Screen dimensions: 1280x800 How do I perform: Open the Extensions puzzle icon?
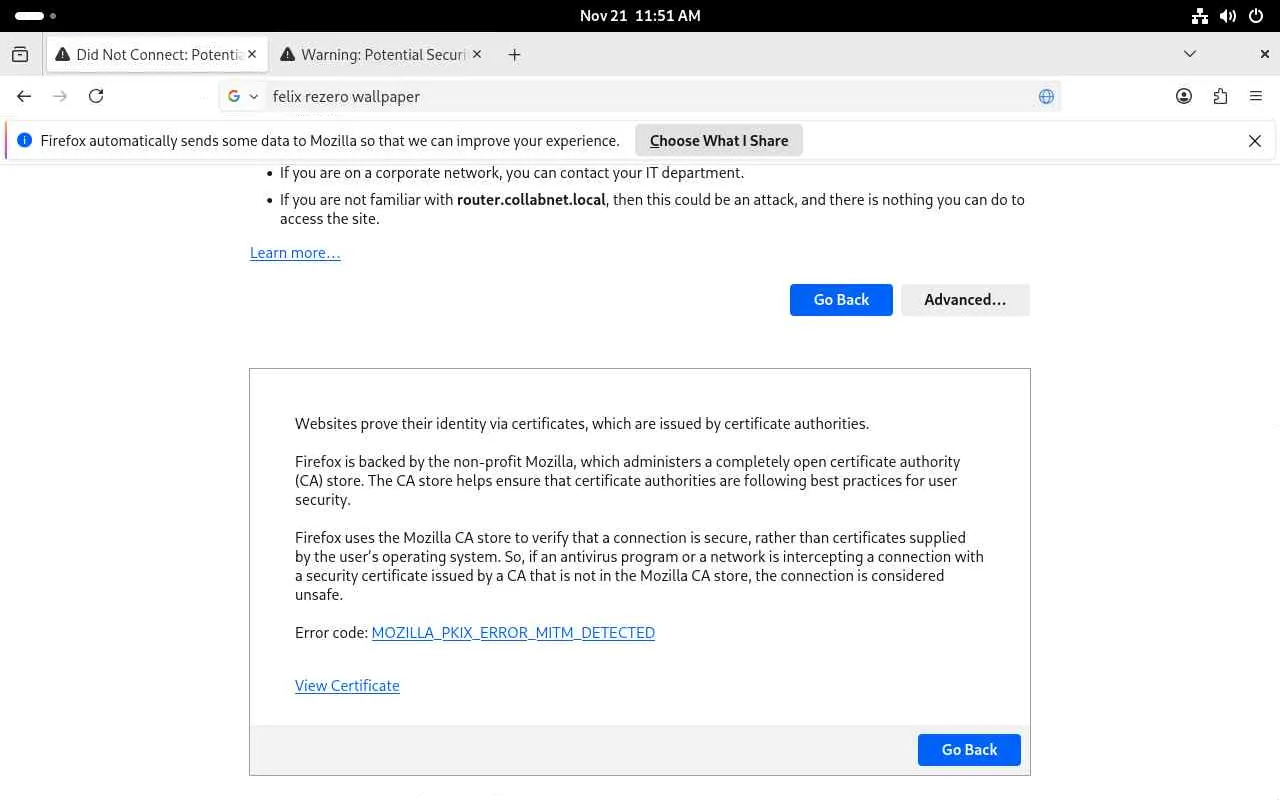[x=1220, y=96]
